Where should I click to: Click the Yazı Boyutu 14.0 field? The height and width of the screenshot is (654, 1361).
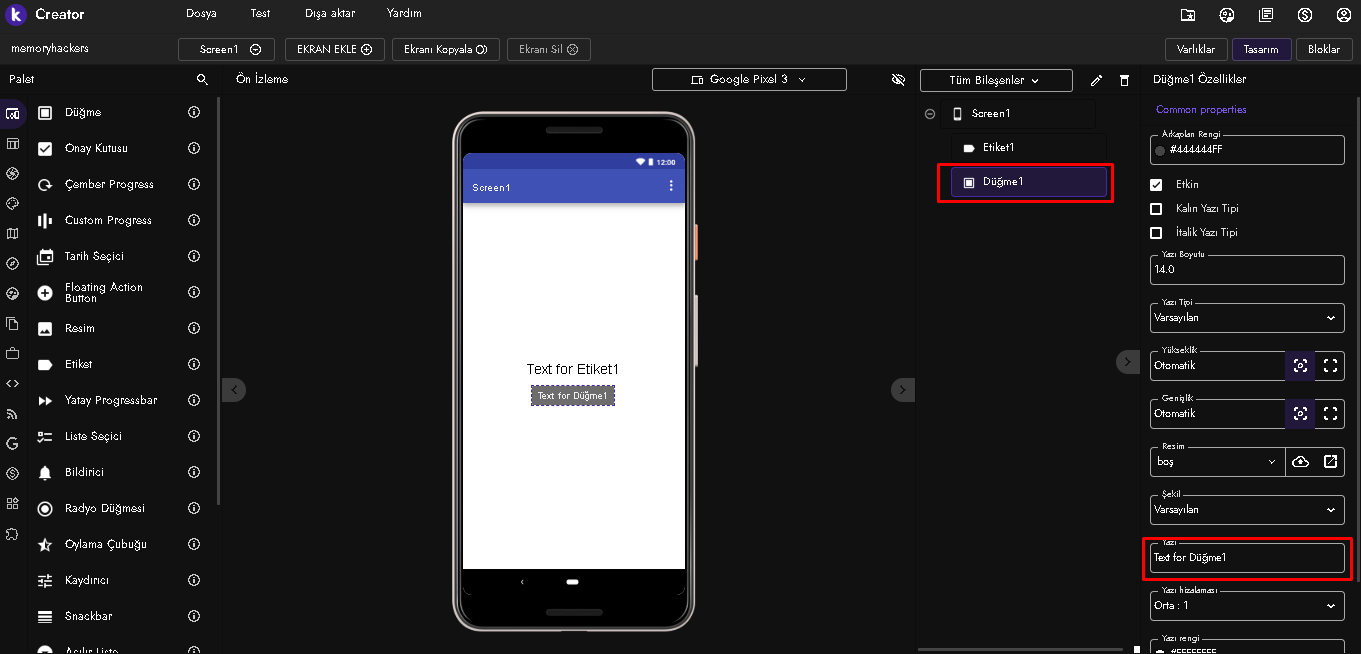click(1247, 270)
